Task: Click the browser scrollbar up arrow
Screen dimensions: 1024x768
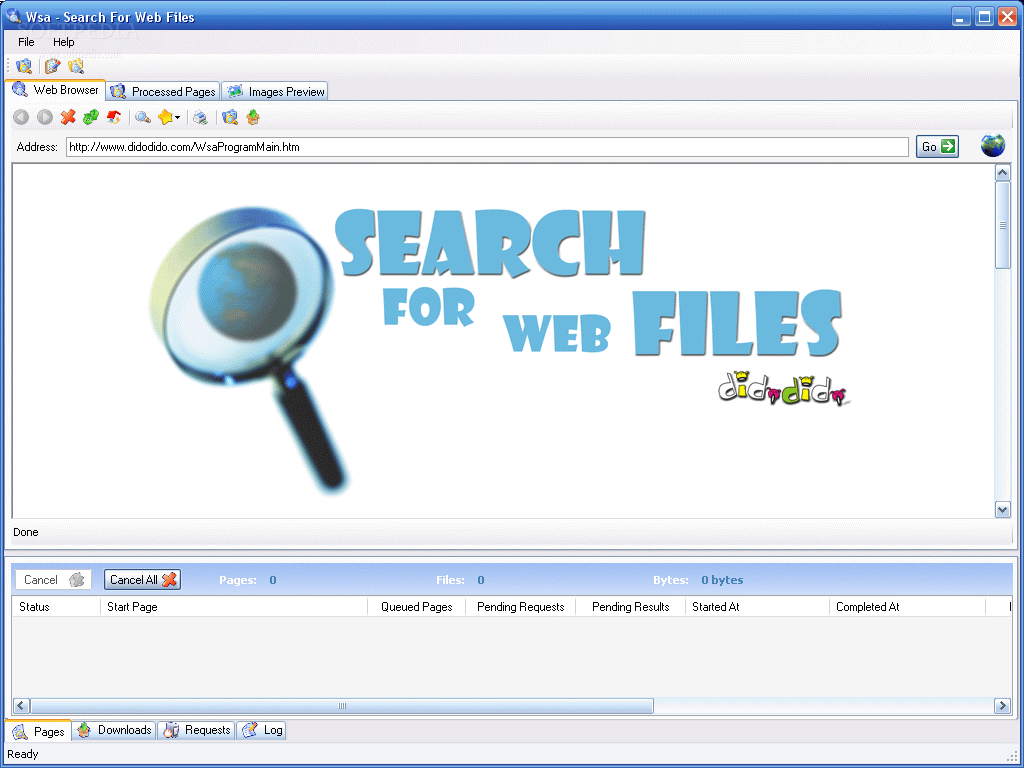Action: click(1002, 173)
